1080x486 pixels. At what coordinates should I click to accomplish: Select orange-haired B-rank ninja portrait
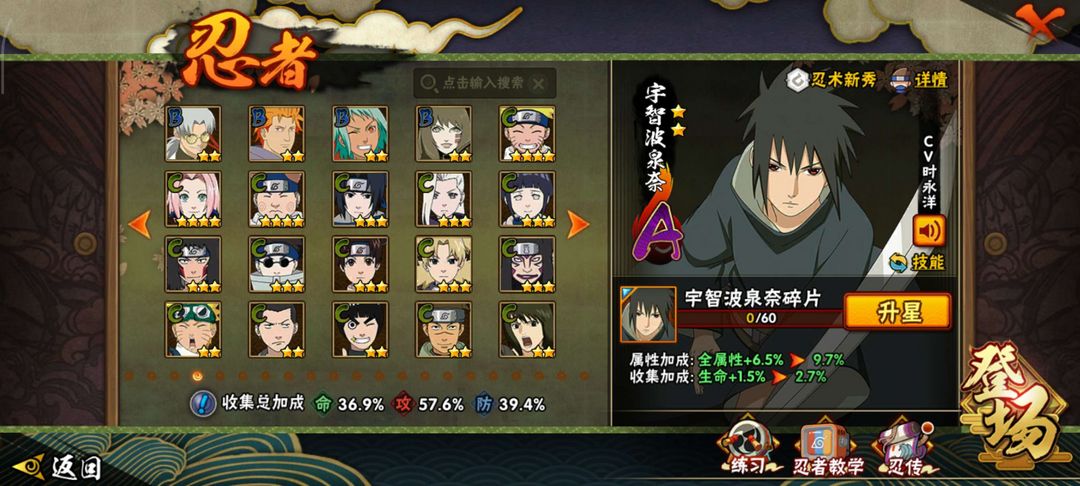276,134
